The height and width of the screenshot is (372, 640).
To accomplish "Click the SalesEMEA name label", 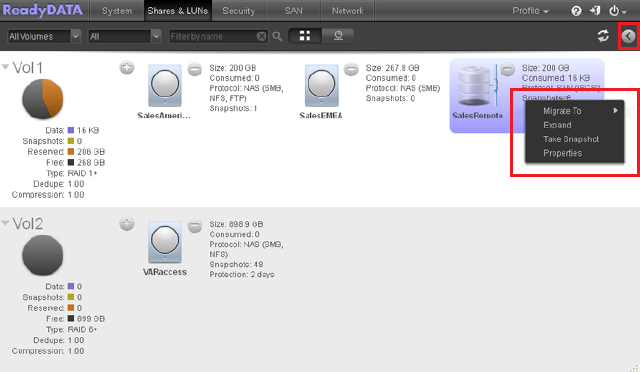I will coord(321,116).
